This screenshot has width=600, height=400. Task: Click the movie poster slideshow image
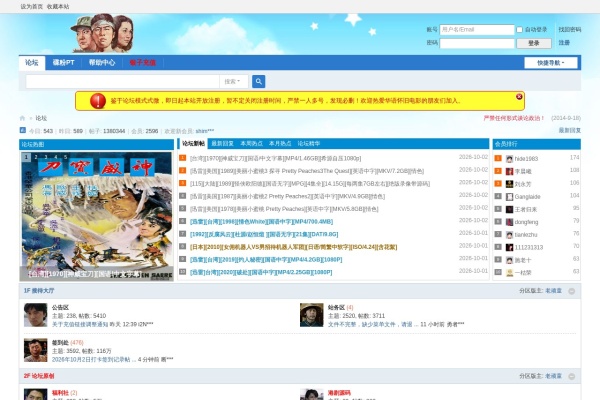(97, 216)
